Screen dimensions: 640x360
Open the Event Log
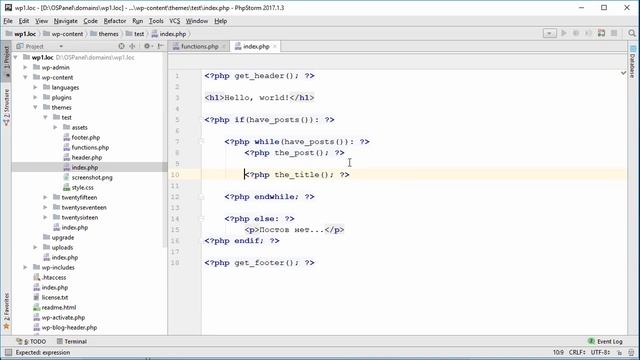click(605, 341)
